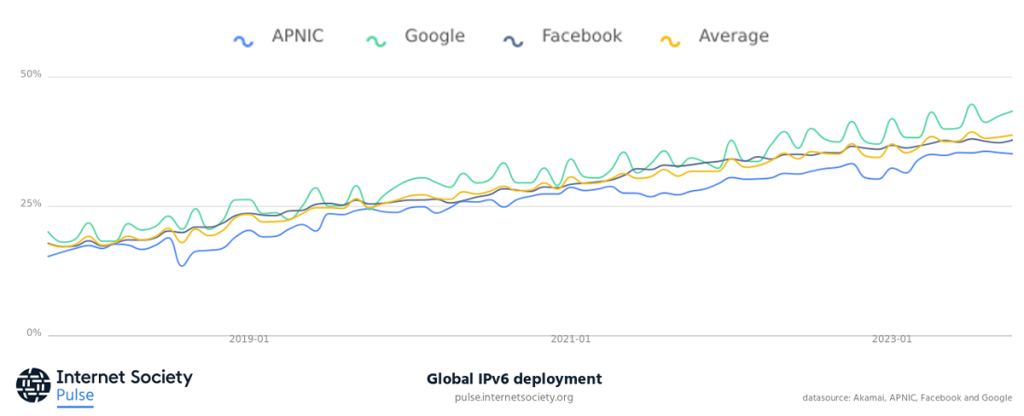Click the 0% y-axis label
The height and width of the screenshot is (416, 1024).
click(33, 333)
